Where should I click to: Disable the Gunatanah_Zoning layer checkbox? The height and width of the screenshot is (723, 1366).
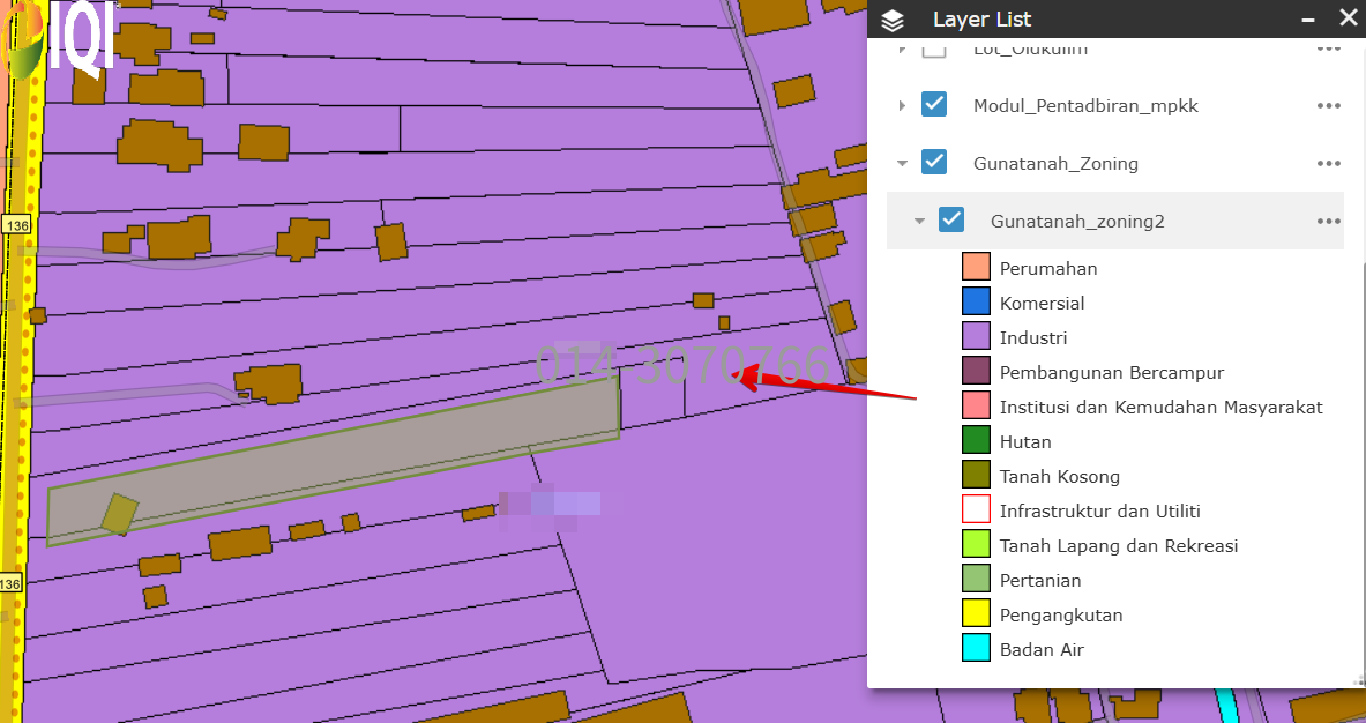[x=934, y=162]
